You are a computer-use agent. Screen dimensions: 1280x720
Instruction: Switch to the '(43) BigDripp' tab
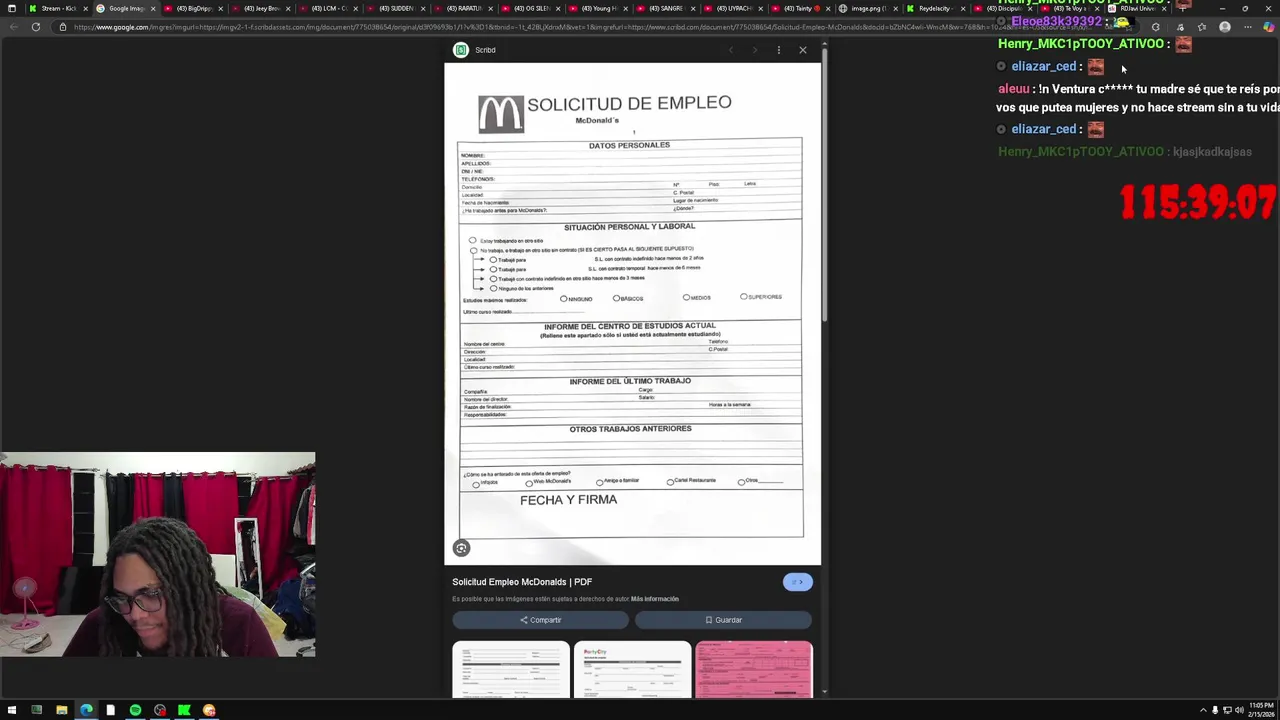point(194,8)
